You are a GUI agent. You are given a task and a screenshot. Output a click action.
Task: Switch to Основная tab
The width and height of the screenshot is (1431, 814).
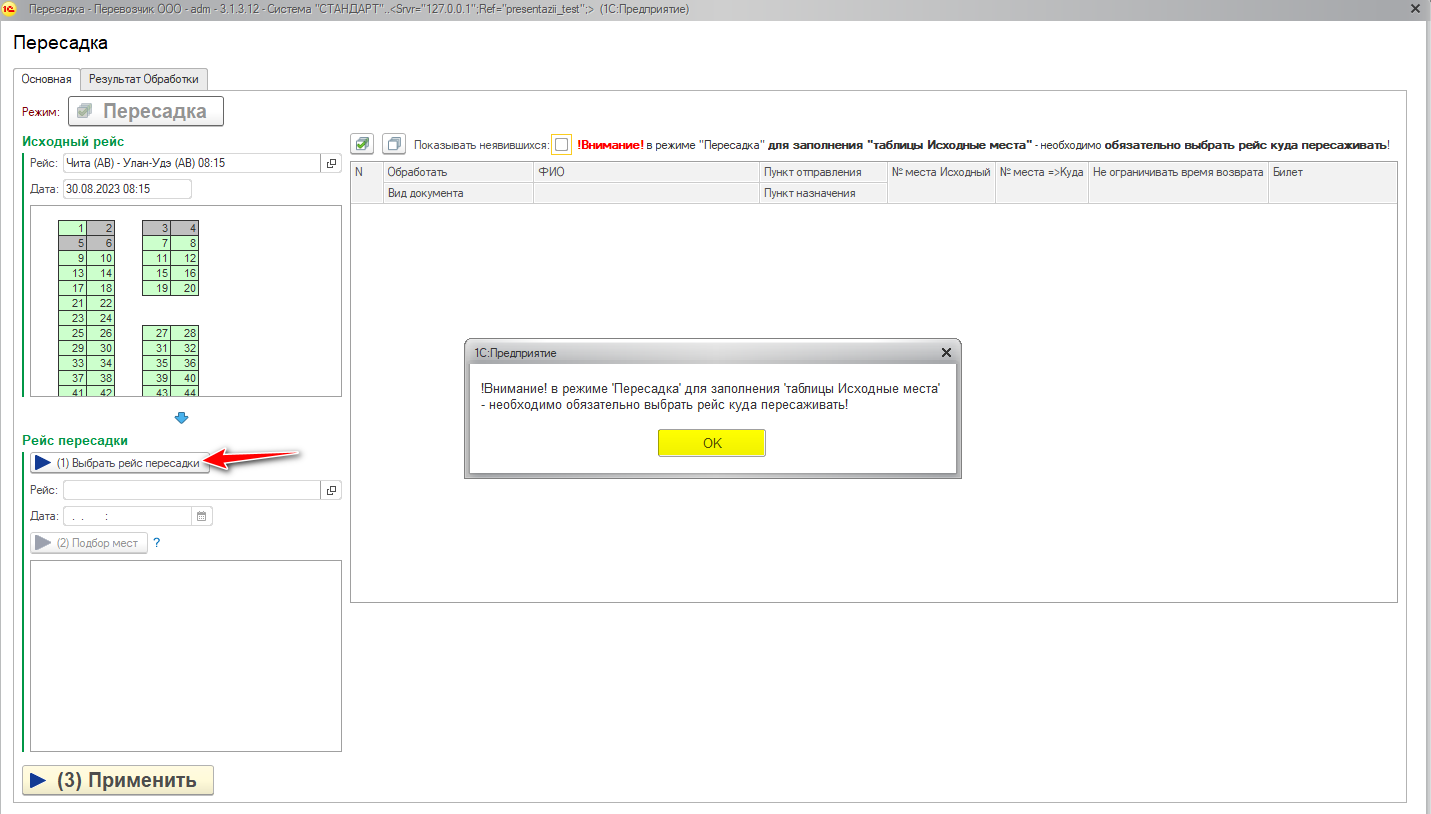(47, 79)
